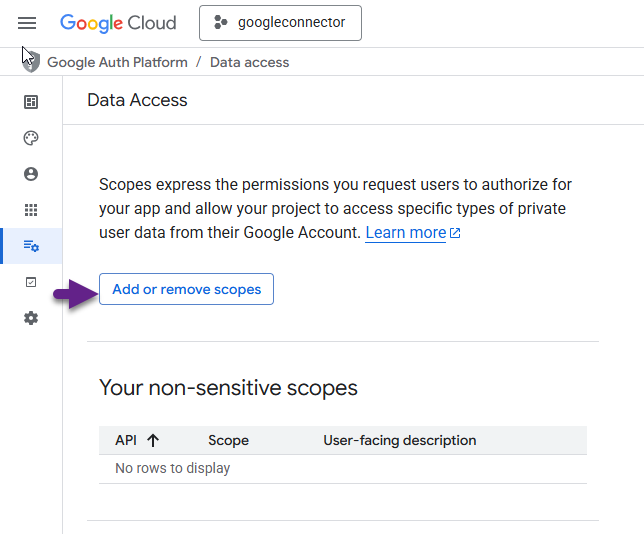Click the Google Auth Platform shield icon
This screenshot has height=534, width=644.
point(31,61)
